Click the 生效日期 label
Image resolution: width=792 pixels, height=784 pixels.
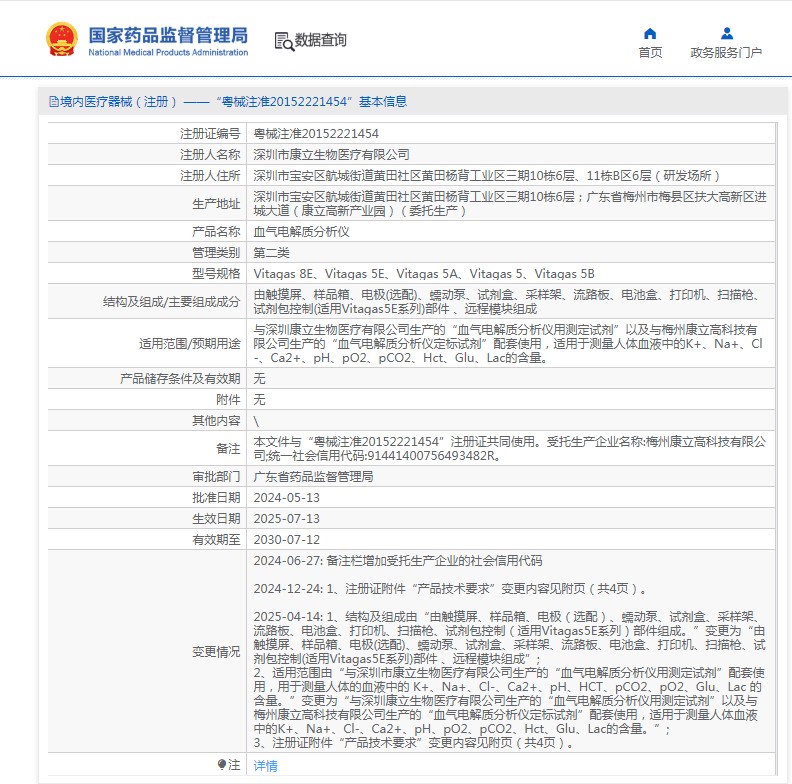216,519
